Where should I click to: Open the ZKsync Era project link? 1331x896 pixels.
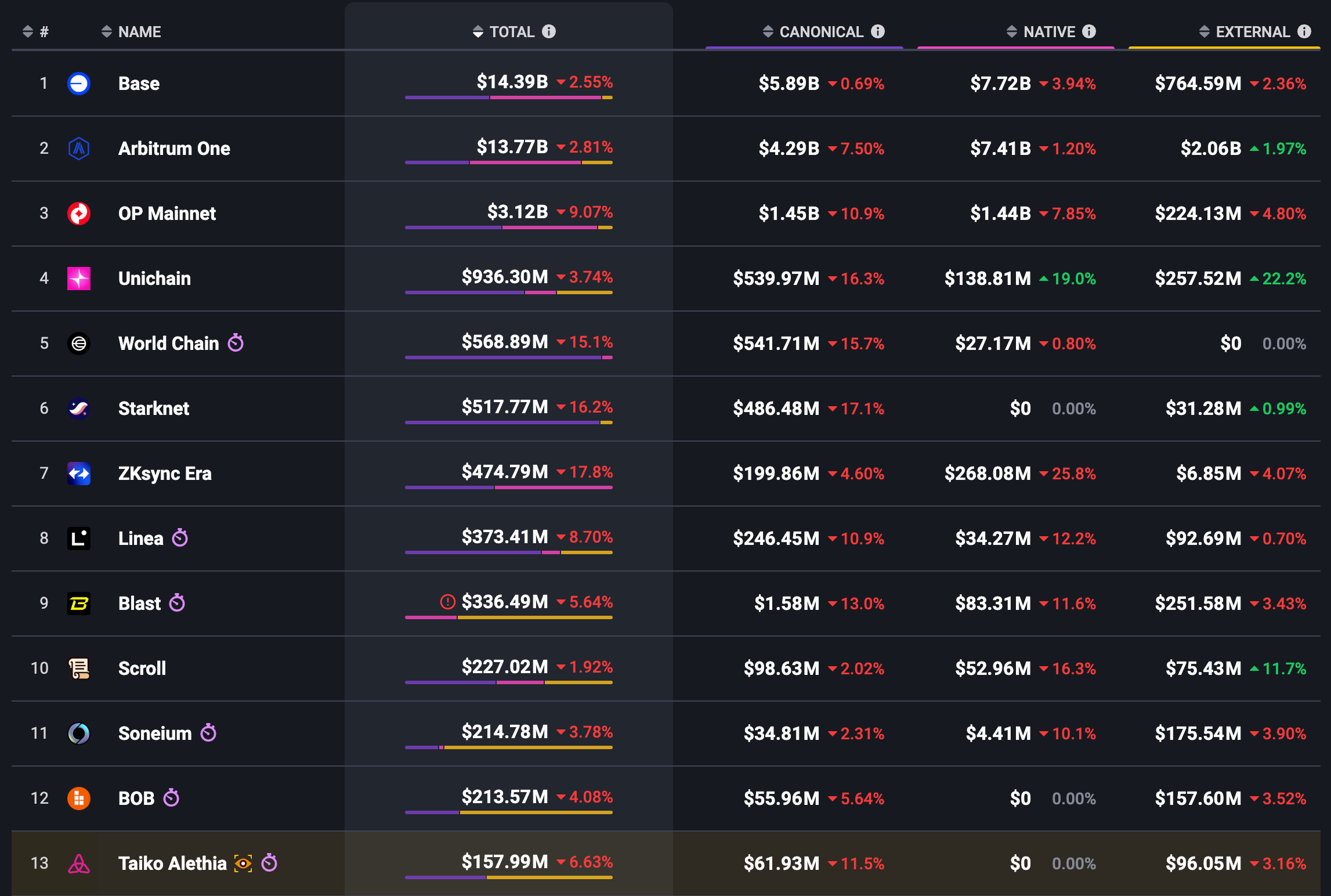point(165,474)
